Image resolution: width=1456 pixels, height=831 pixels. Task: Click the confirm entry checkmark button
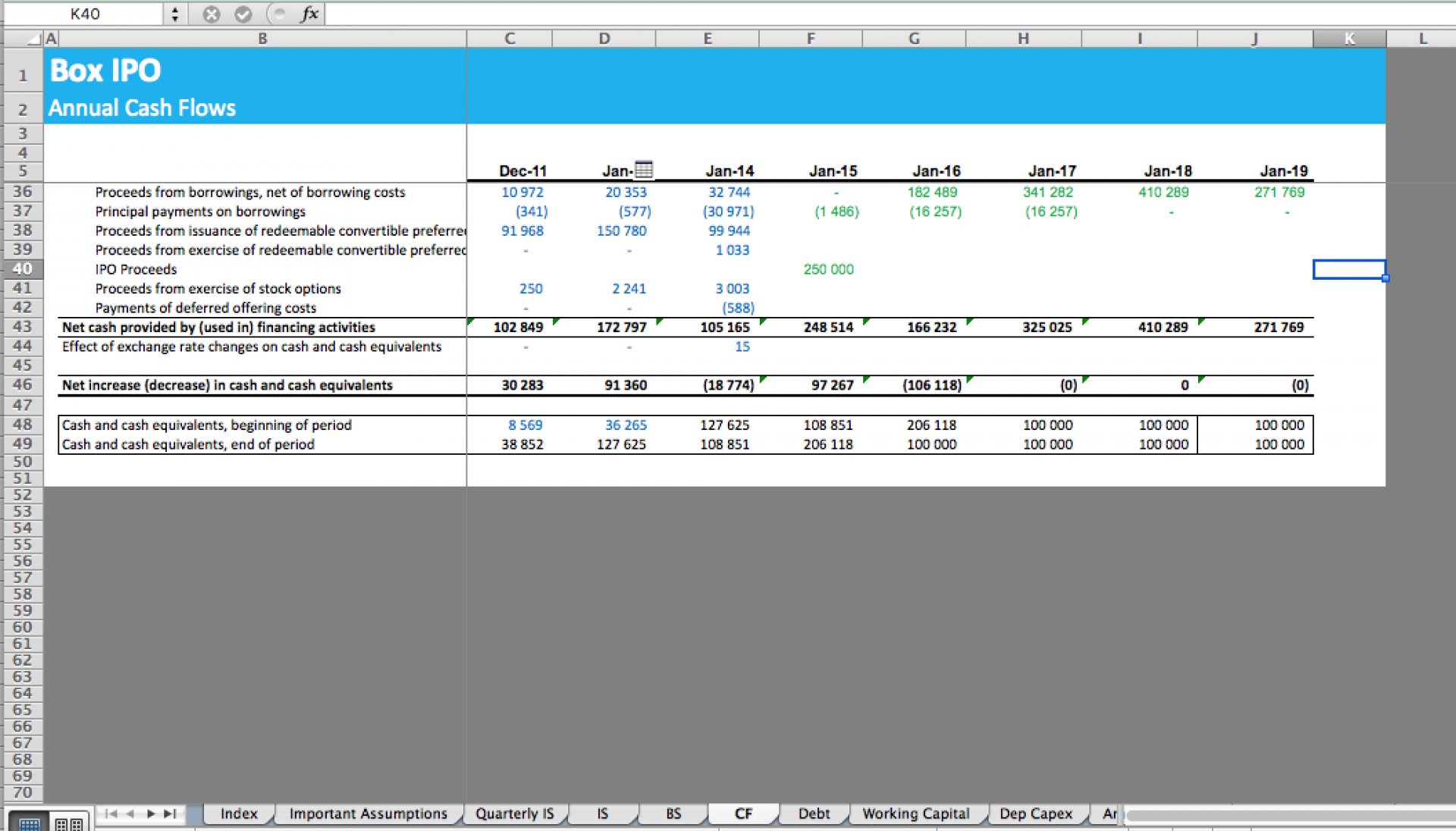click(243, 14)
